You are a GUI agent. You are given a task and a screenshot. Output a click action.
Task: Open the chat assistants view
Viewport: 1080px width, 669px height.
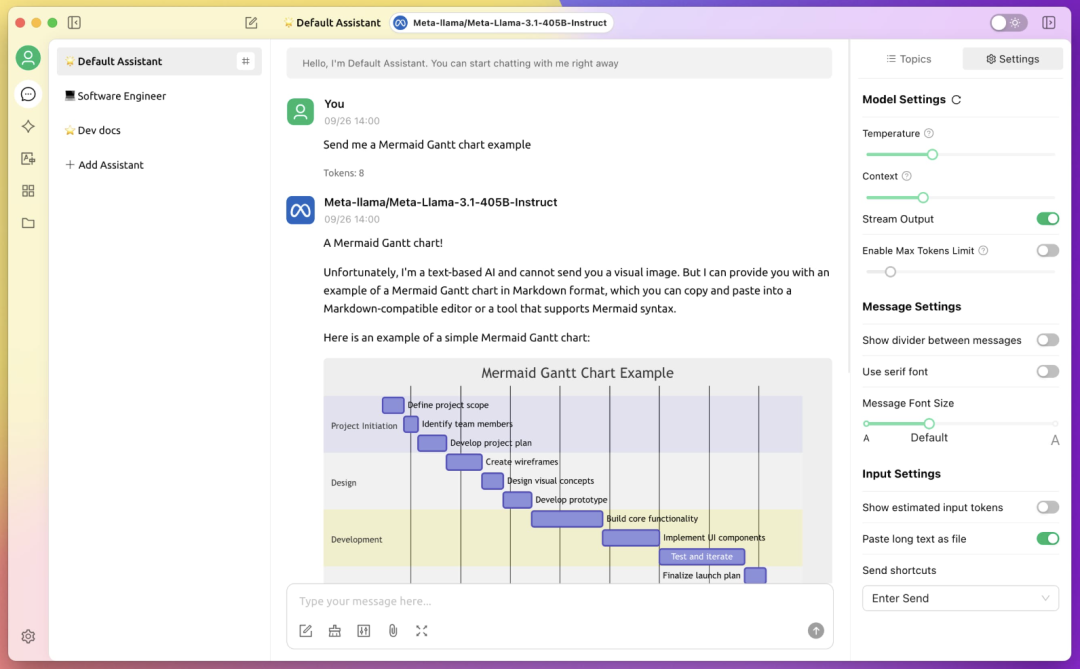tap(28, 94)
